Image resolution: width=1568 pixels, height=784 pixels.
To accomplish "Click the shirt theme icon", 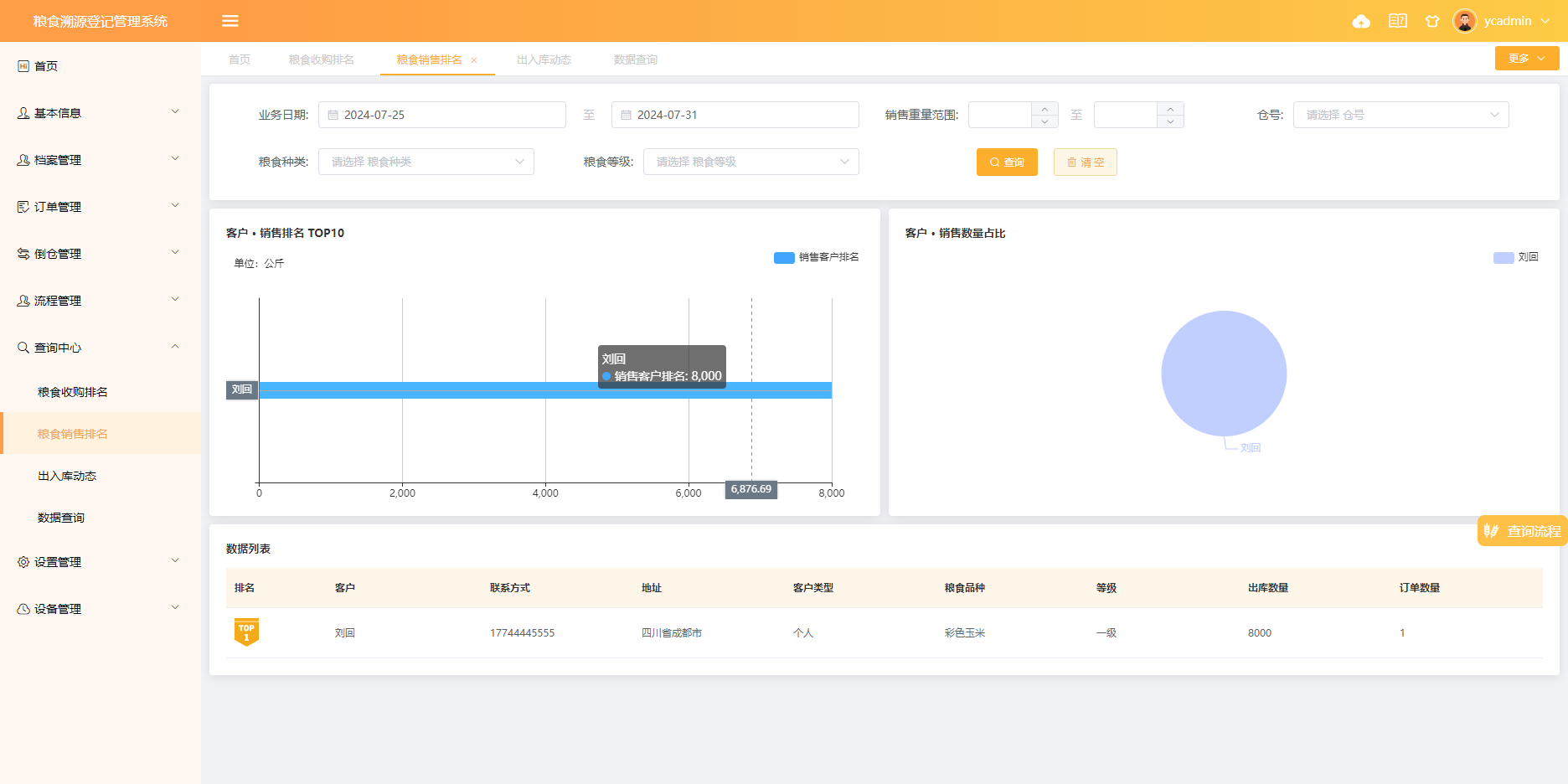I will point(1432,21).
